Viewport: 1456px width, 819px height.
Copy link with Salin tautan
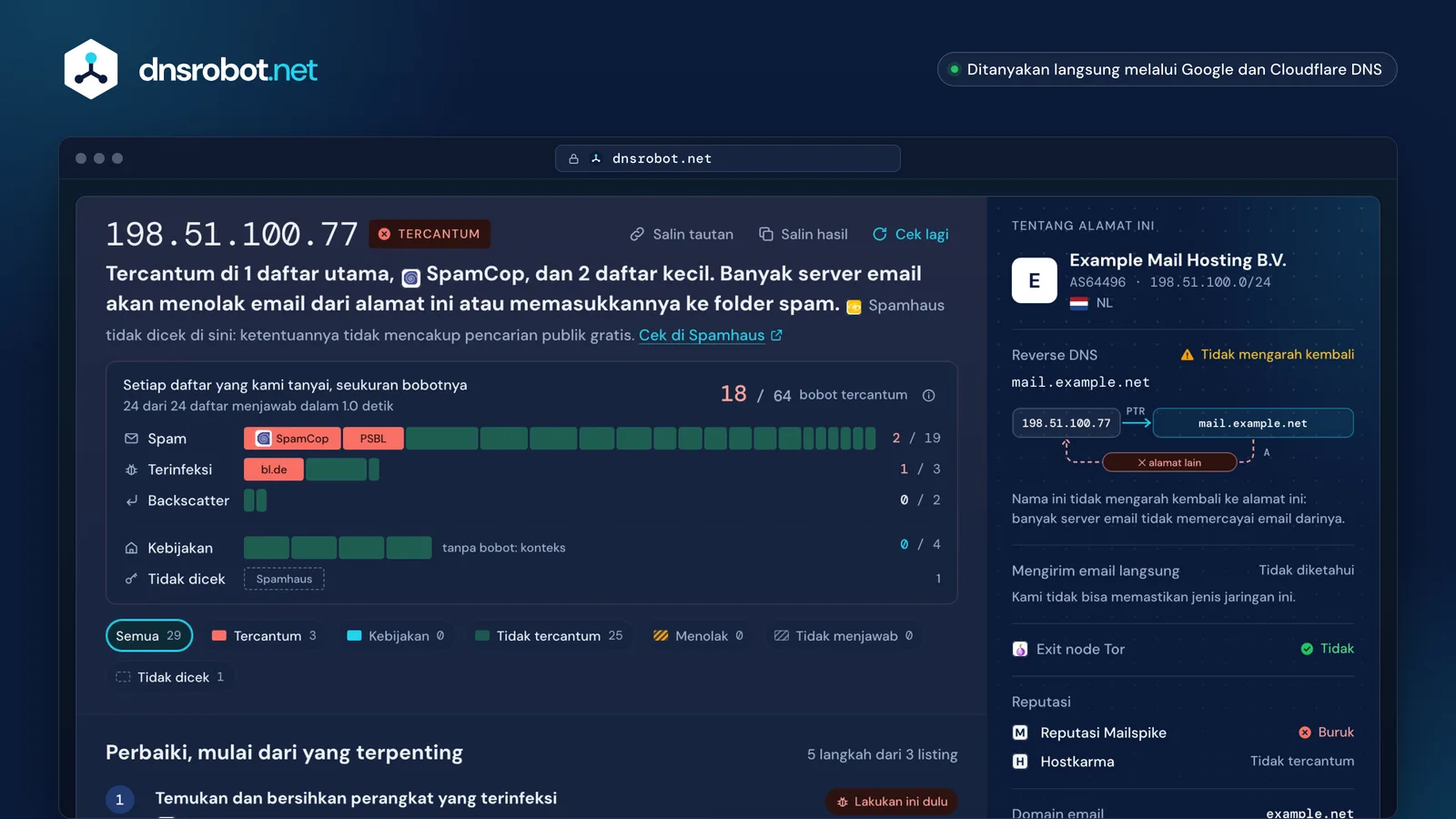(x=682, y=235)
